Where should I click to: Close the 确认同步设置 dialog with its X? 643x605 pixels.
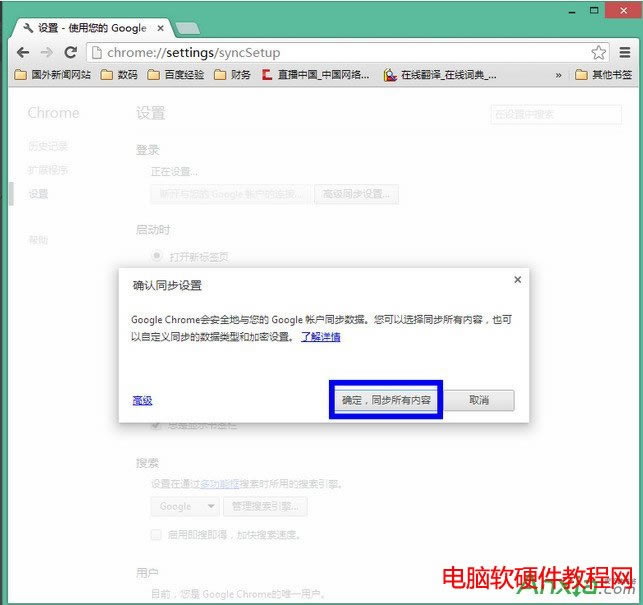[518, 280]
